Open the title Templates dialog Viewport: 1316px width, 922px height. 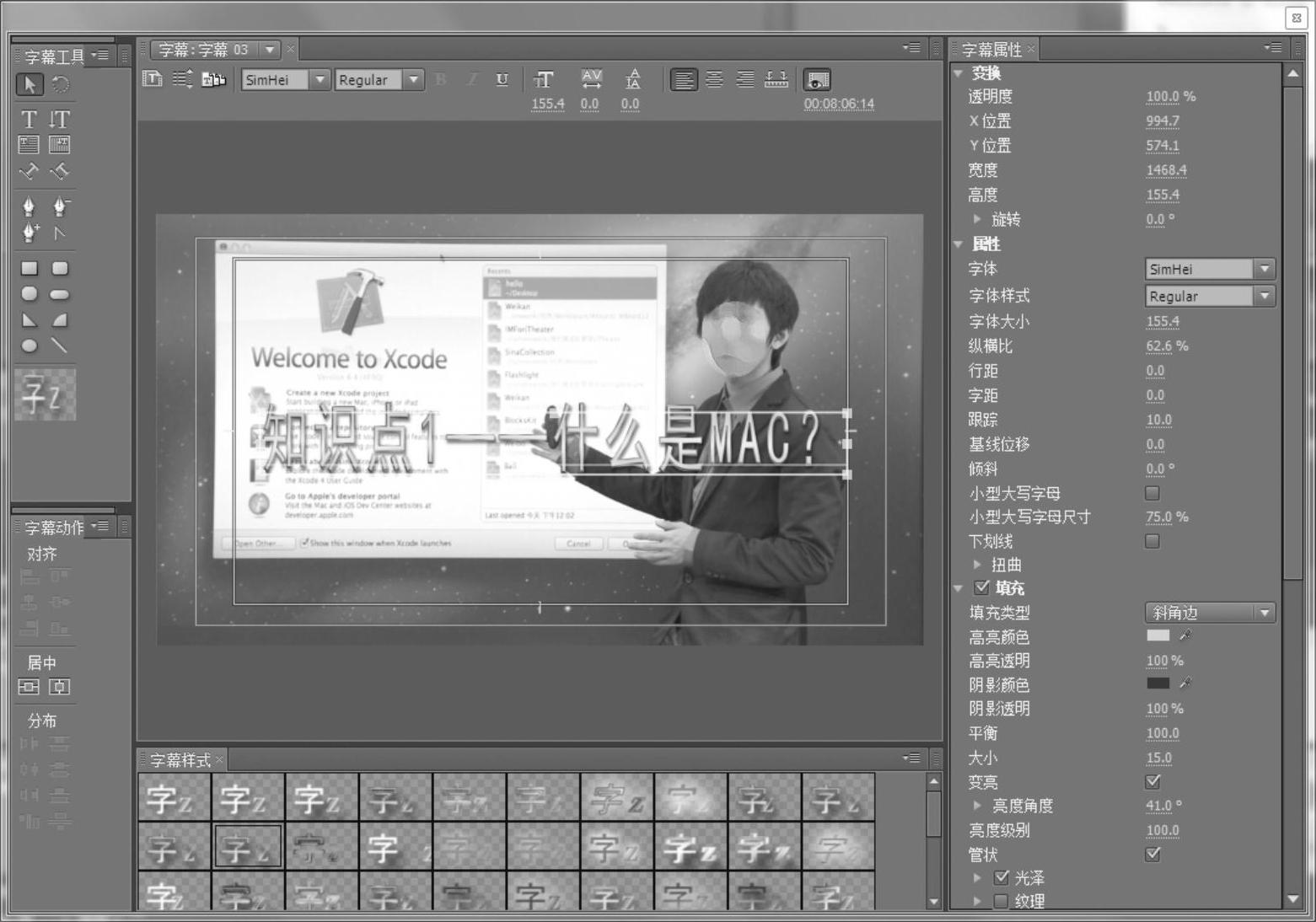[x=214, y=79]
